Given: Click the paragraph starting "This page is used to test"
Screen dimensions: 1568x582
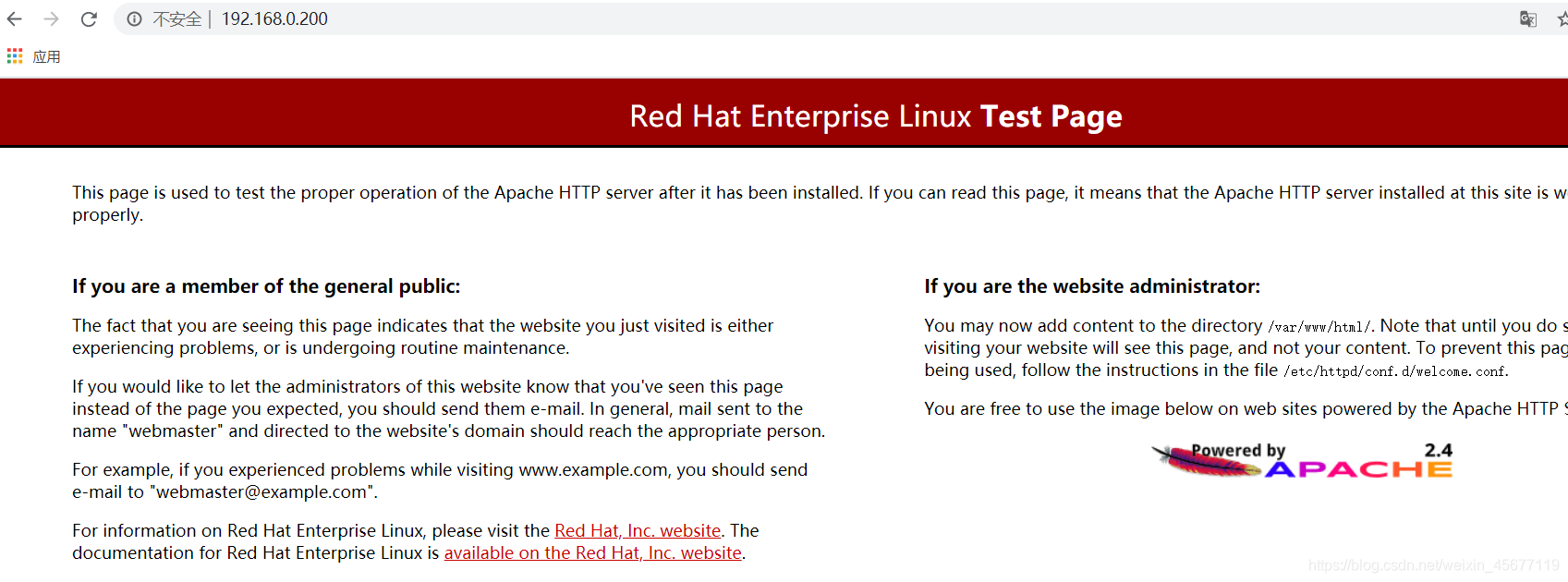Looking at the screenshot, I should point(820,203).
